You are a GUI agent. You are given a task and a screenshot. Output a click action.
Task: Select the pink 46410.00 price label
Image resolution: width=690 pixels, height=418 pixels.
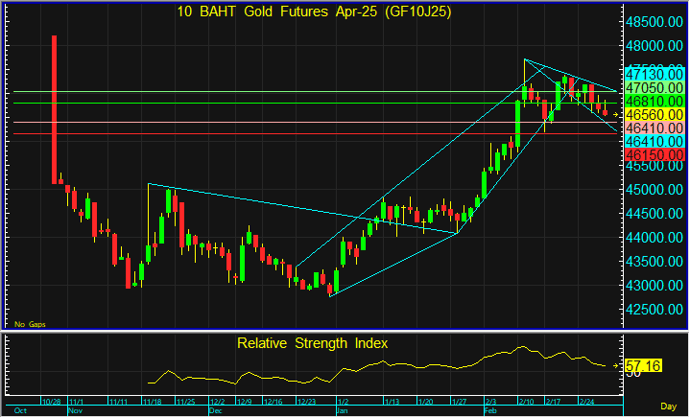click(654, 129)
